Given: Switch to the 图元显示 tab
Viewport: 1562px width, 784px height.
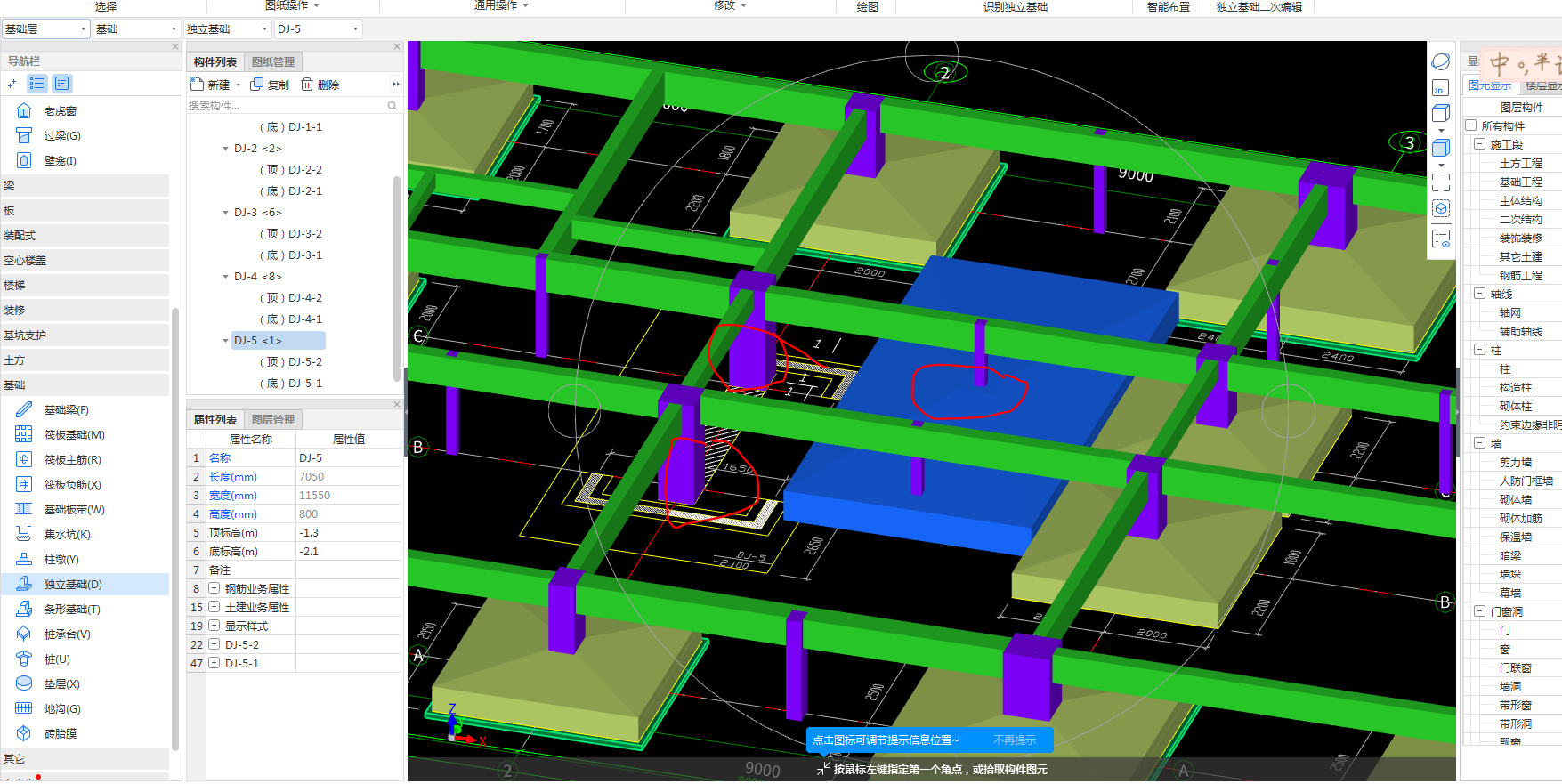Looking at the screenshot, I should 1490,85.
